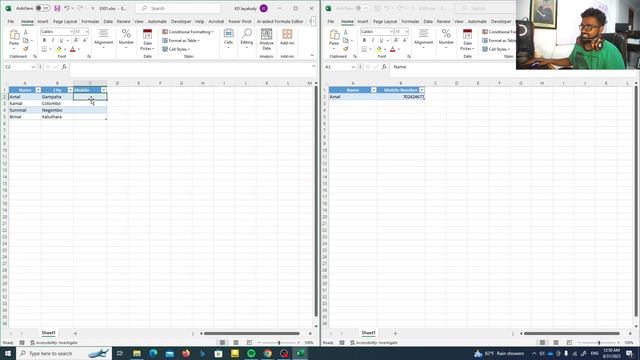Open Formulas tab in left window
640x360 pixels.
point(90,21)
